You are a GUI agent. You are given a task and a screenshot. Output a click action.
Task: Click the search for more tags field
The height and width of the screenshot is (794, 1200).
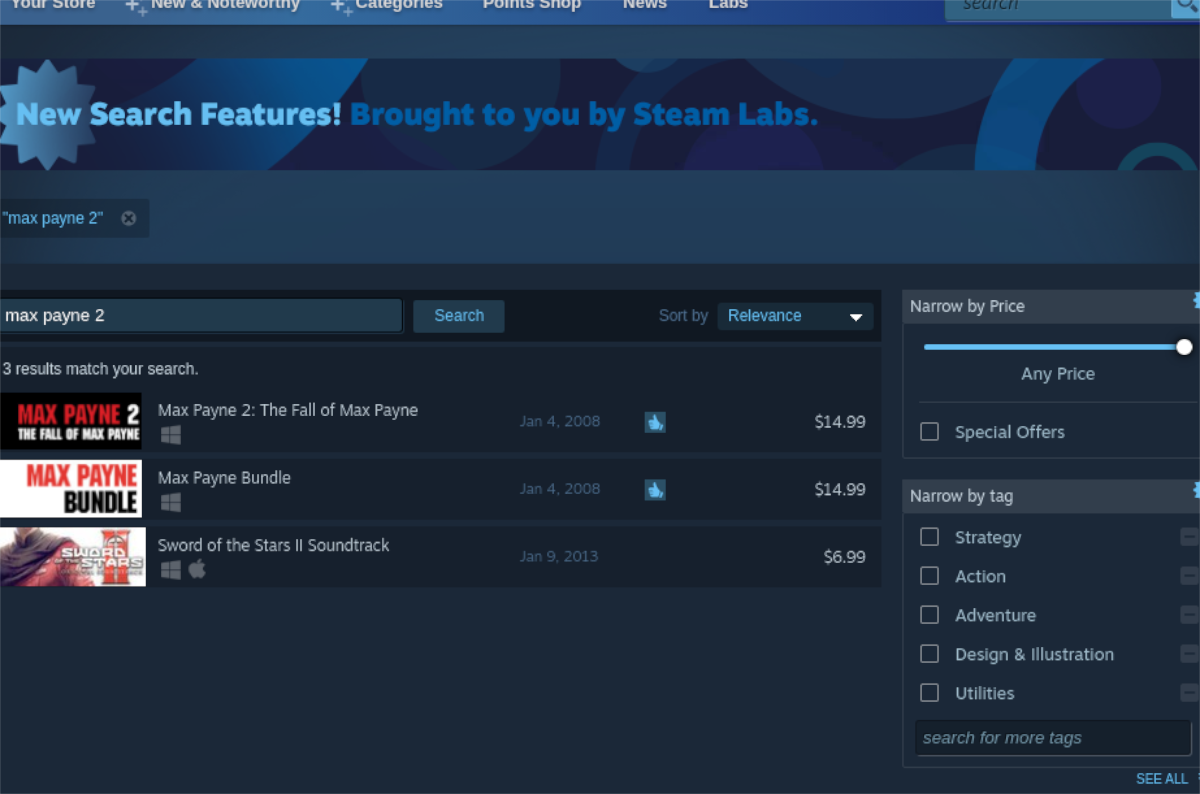[1053, 738]
